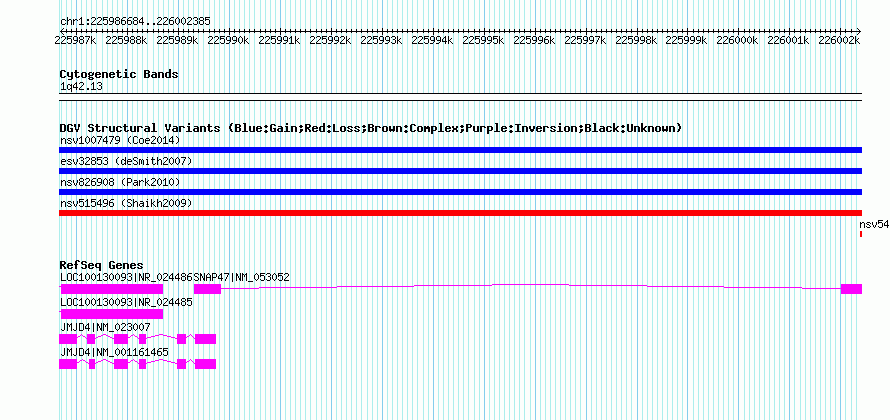Click the 225996k ruler tick label
Viewport: 890px width, 420px height.
535,40
